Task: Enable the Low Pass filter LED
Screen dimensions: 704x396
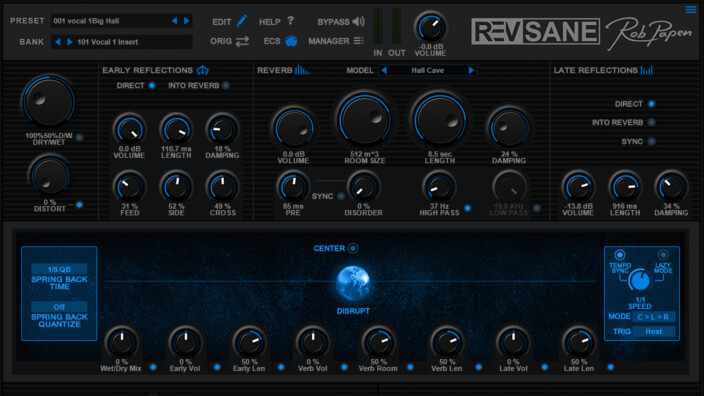Action: pyautogui.click(x=537, y=208)
